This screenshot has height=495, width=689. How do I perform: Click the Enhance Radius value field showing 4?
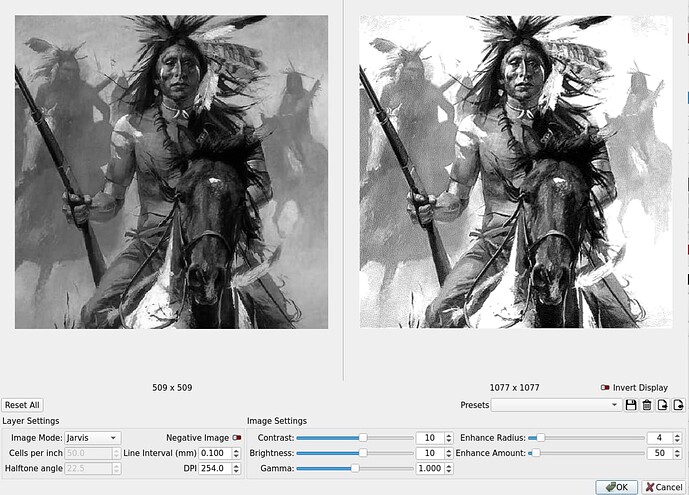click(660, 438)
